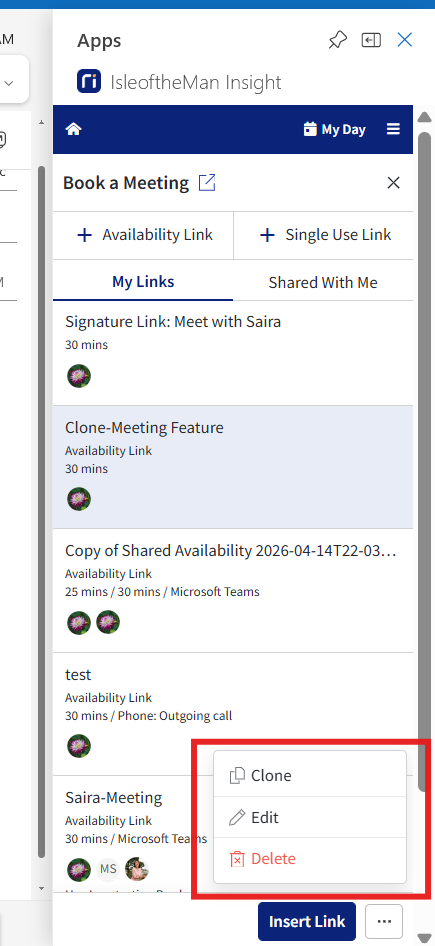The height and width of the screenshot is (946, 435).
Task: Close the Book a Meeting panel
Action: [x=393, y=183]
